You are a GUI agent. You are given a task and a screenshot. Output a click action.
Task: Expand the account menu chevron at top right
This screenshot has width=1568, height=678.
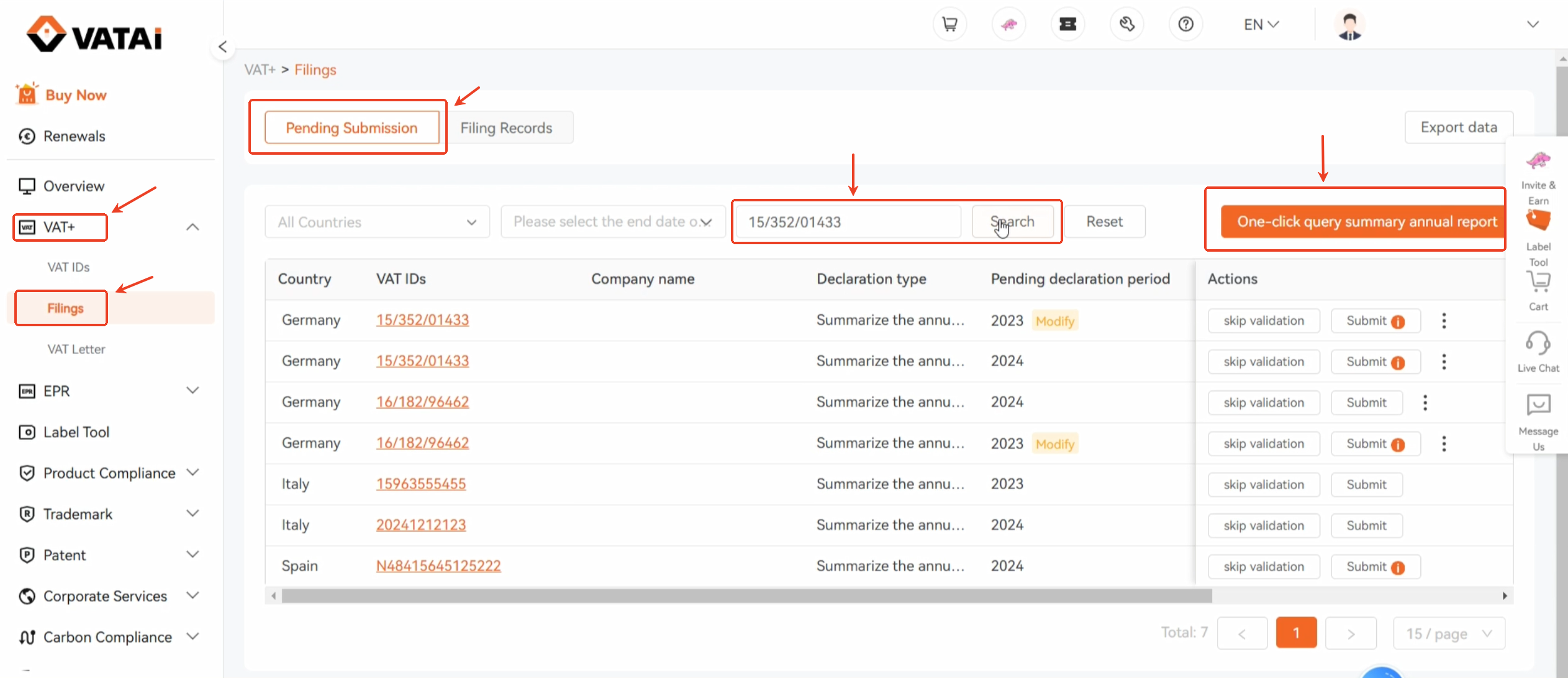(x=1533, y=24)
